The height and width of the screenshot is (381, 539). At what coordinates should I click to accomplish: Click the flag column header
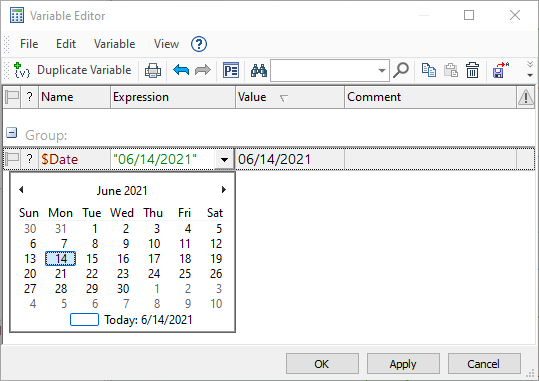click(12, 97)
